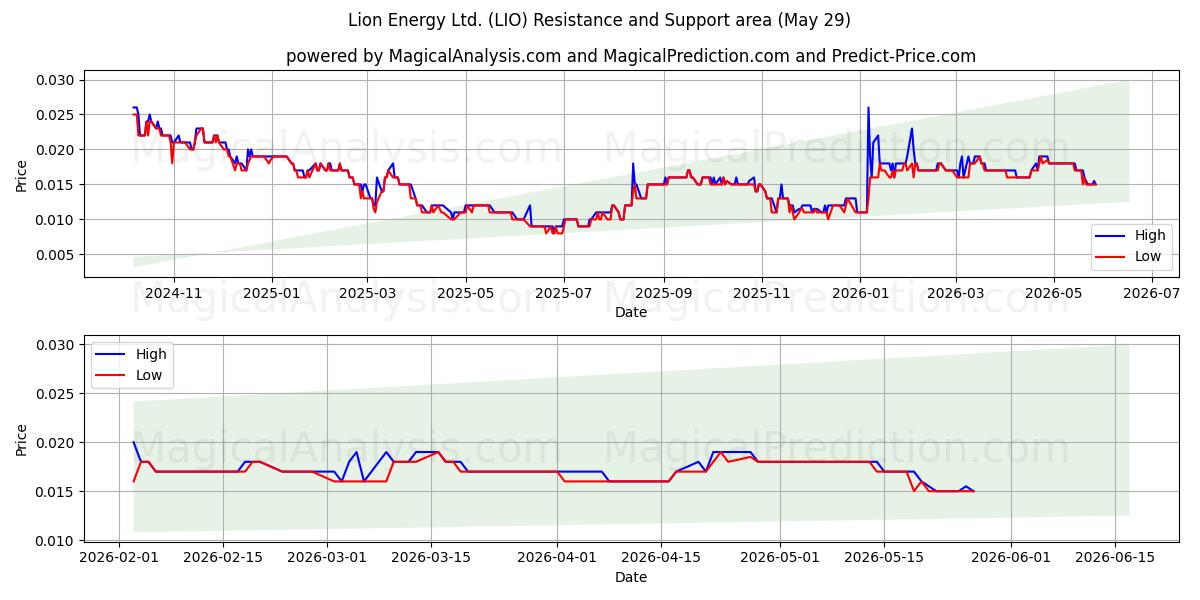This screenshot has height=600, width=1200.
Task: Click the '2025-03' x-axis label
Action: [367, 294]
